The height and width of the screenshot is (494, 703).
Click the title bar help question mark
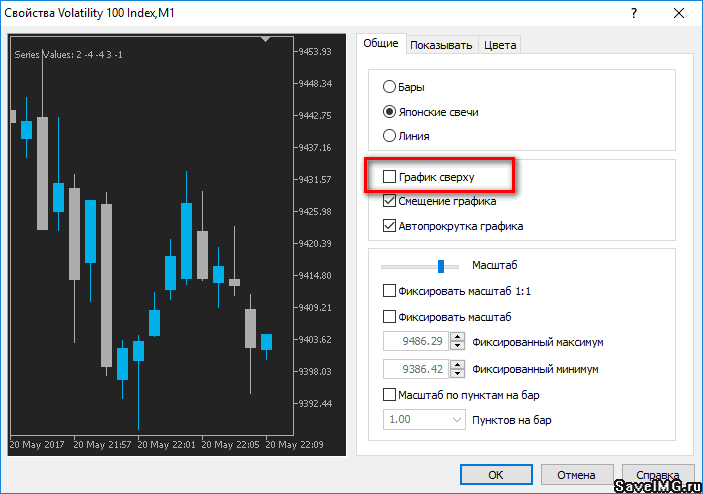coord(634,14)
